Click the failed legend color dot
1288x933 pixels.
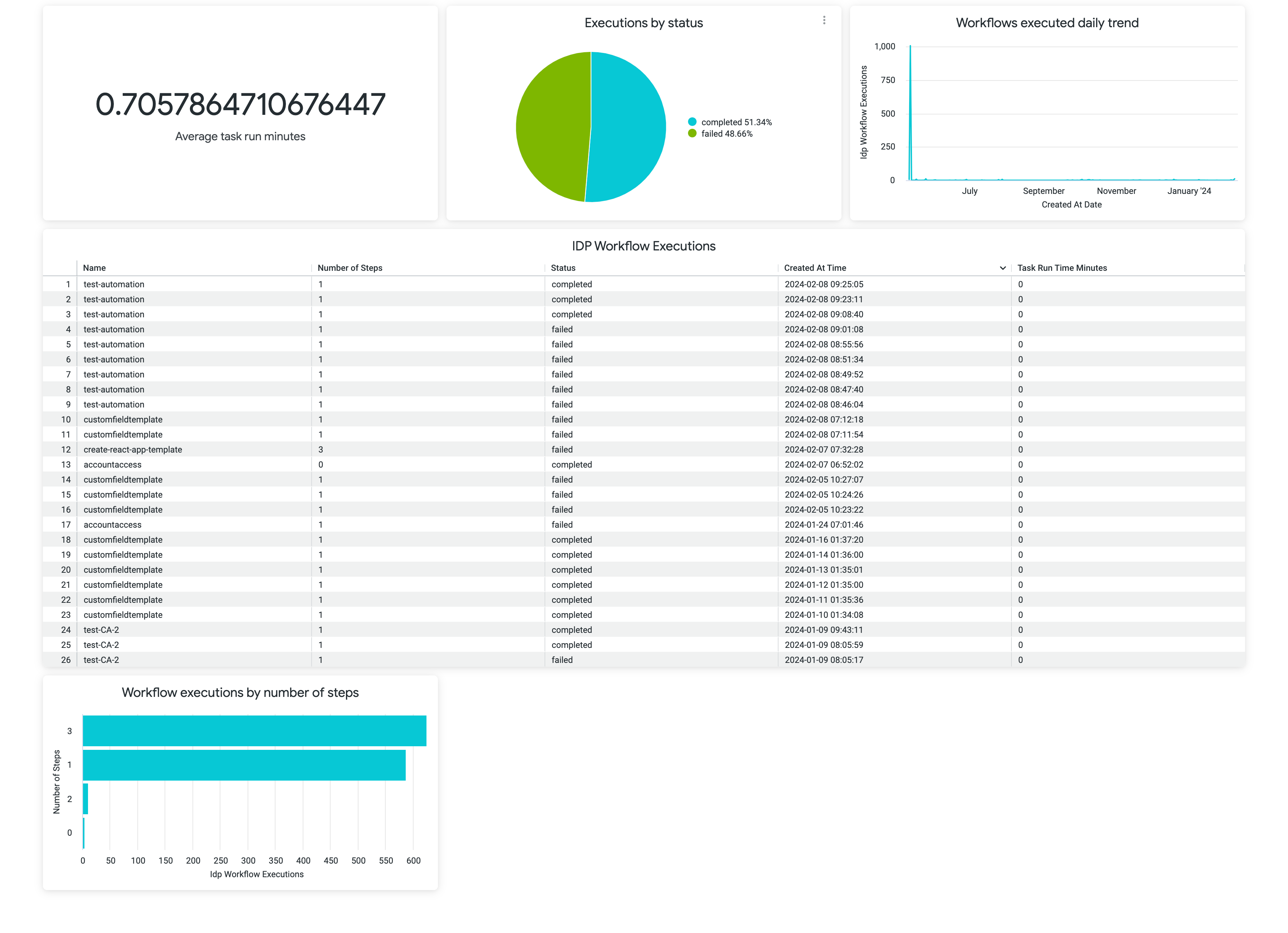pos(692,134)
